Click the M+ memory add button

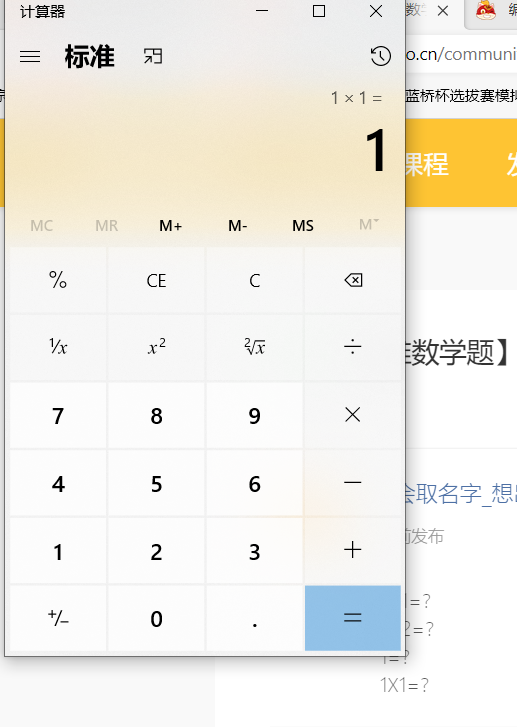171,226
